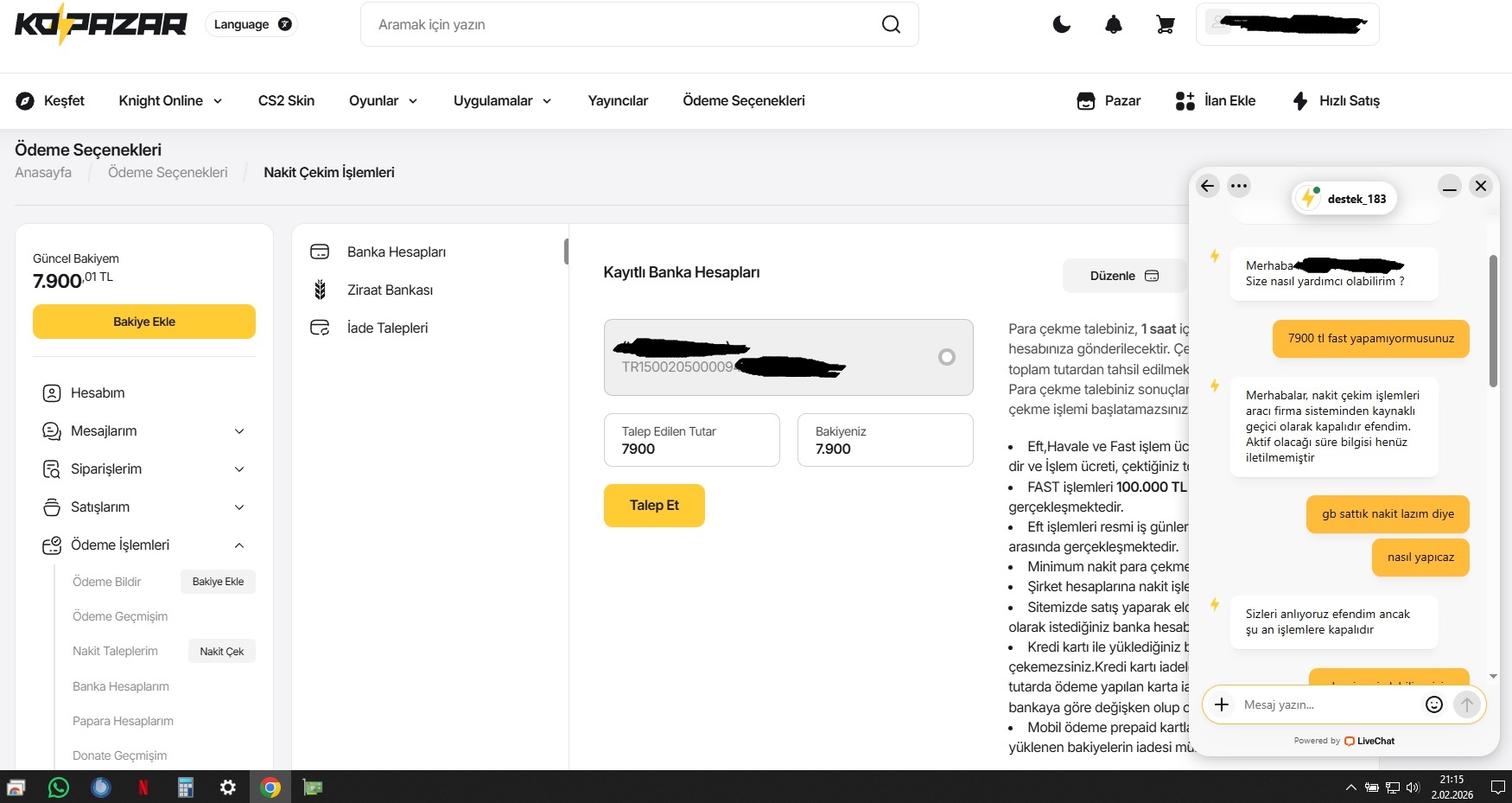
Task: Open WhatsApp from the taskbar
Action: tap(59, 787)
